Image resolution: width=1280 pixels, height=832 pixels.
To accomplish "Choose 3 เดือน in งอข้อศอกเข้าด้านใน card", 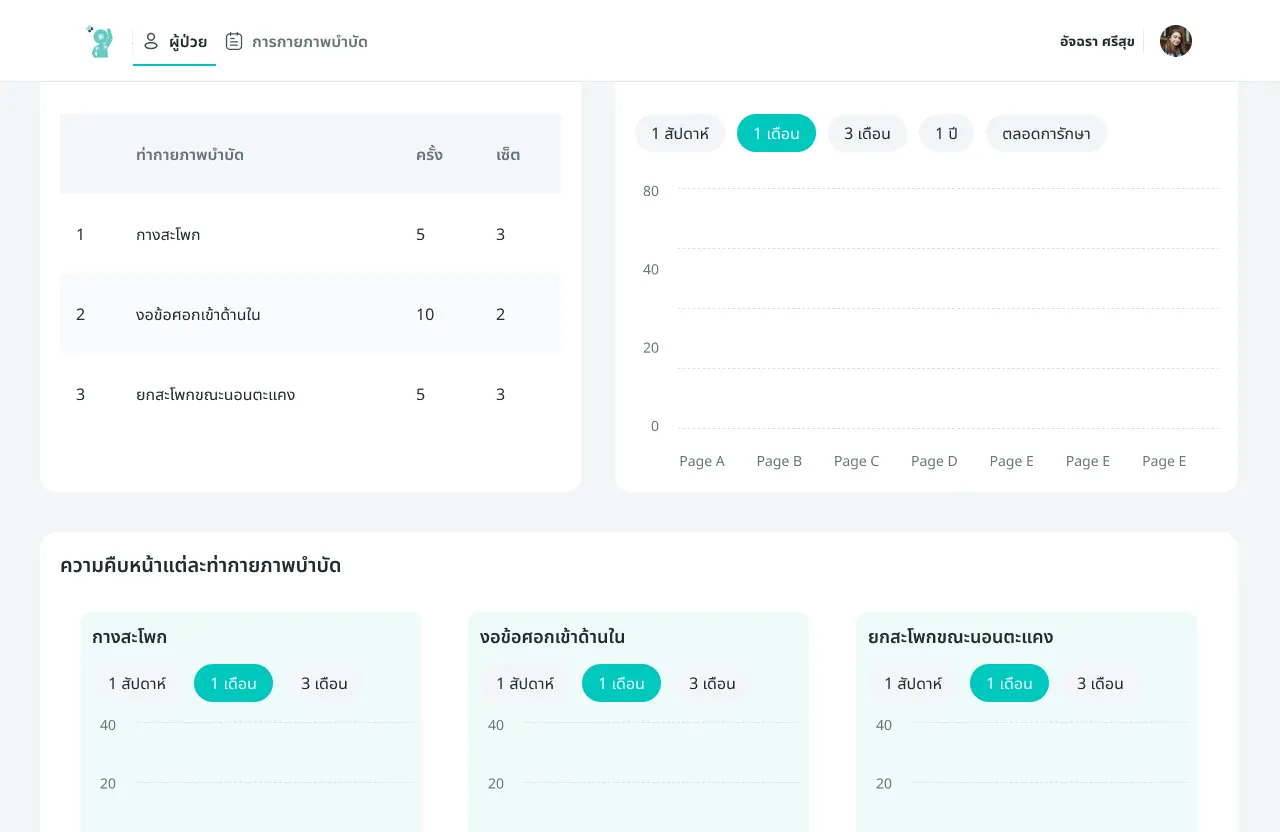I will (712, 684).
